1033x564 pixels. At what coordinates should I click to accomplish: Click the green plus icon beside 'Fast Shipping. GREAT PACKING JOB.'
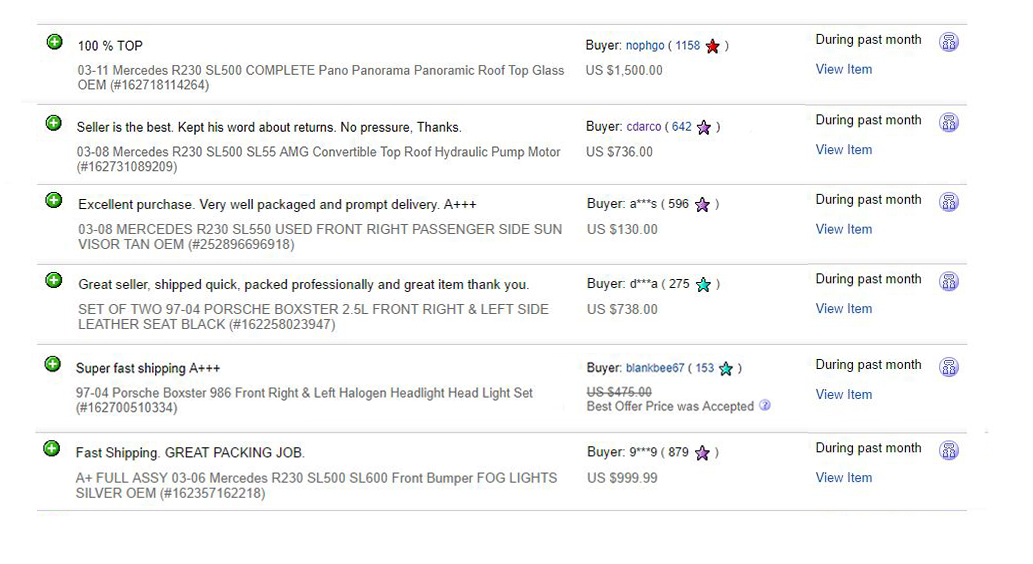coord(51,449)
